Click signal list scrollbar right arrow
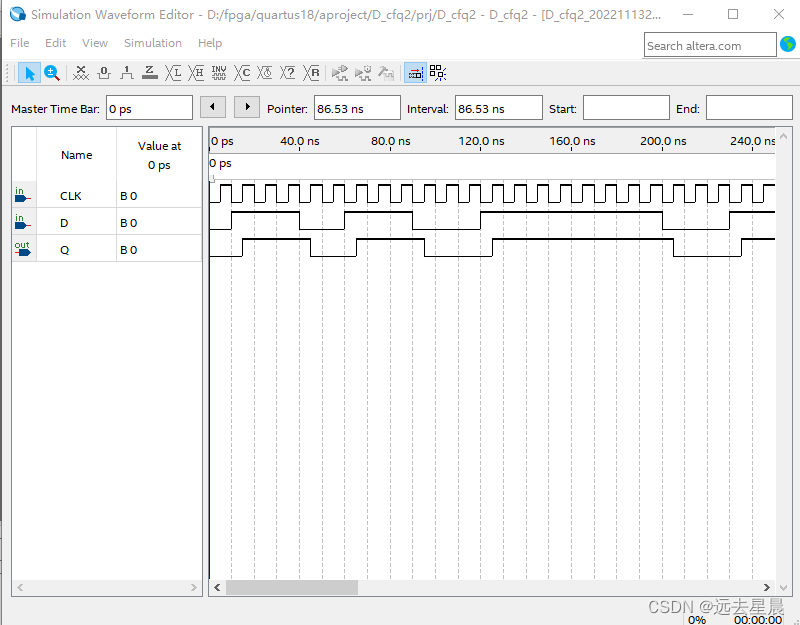The height and width of the screenshot is (625, 800). [x=194, y=587]
